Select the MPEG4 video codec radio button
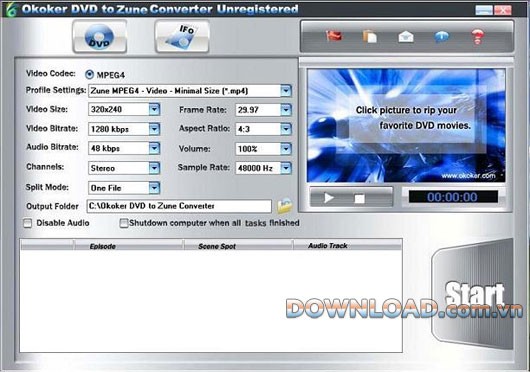 coord(89,74)
